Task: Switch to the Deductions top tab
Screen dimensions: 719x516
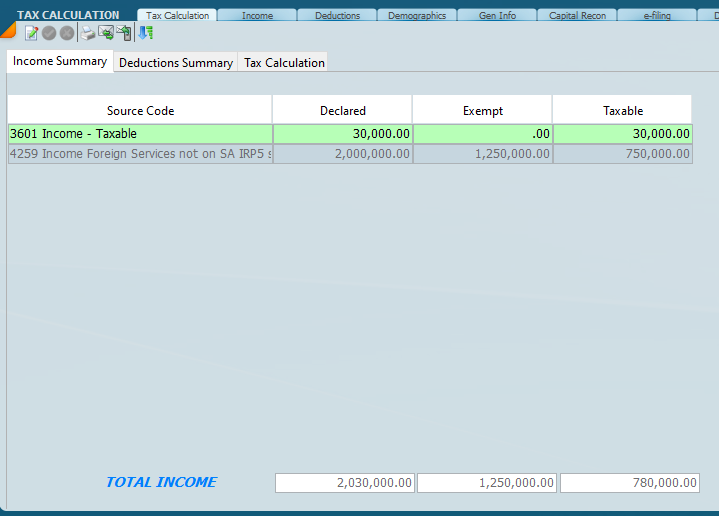Action: pyautogui.click(x=337, y=16)
